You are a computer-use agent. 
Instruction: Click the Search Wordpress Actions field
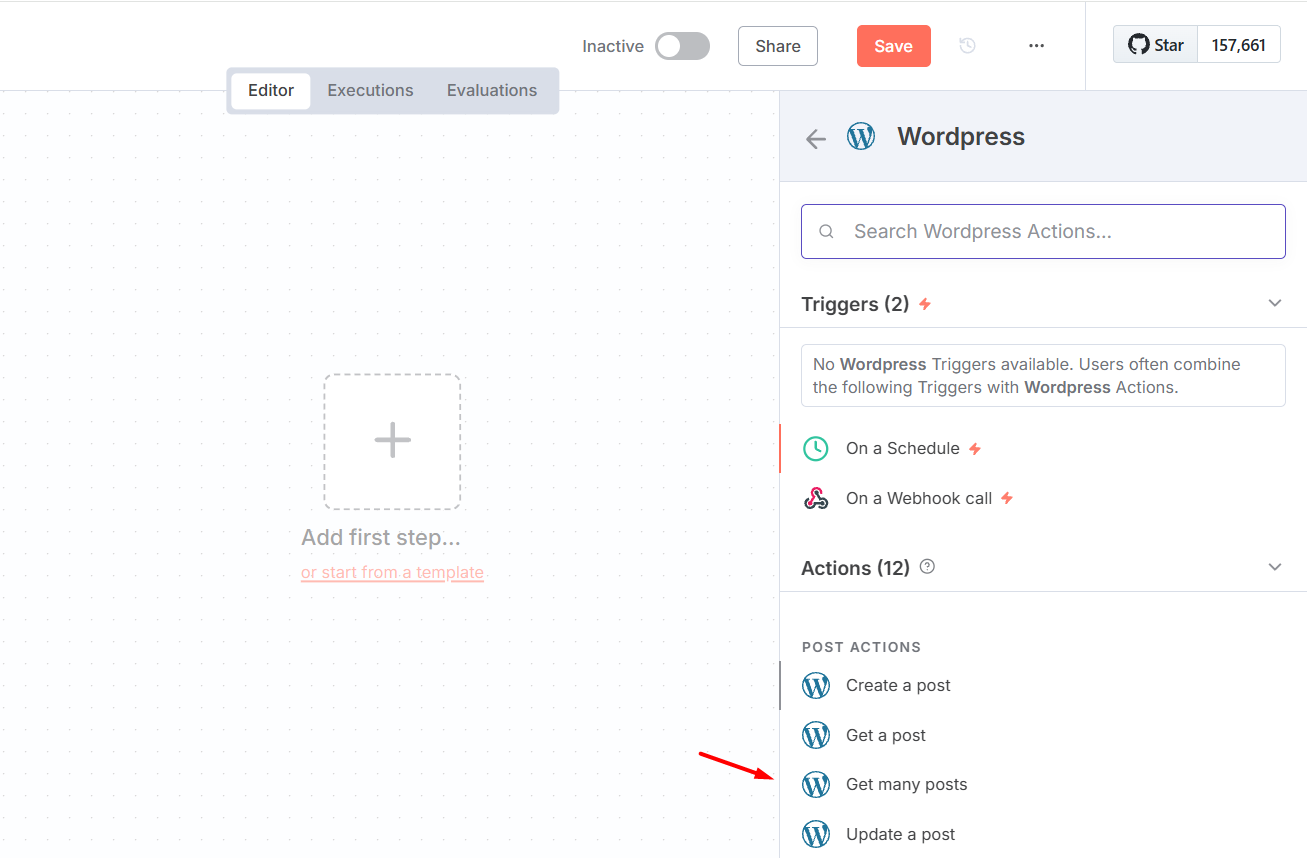[1043, 231]
